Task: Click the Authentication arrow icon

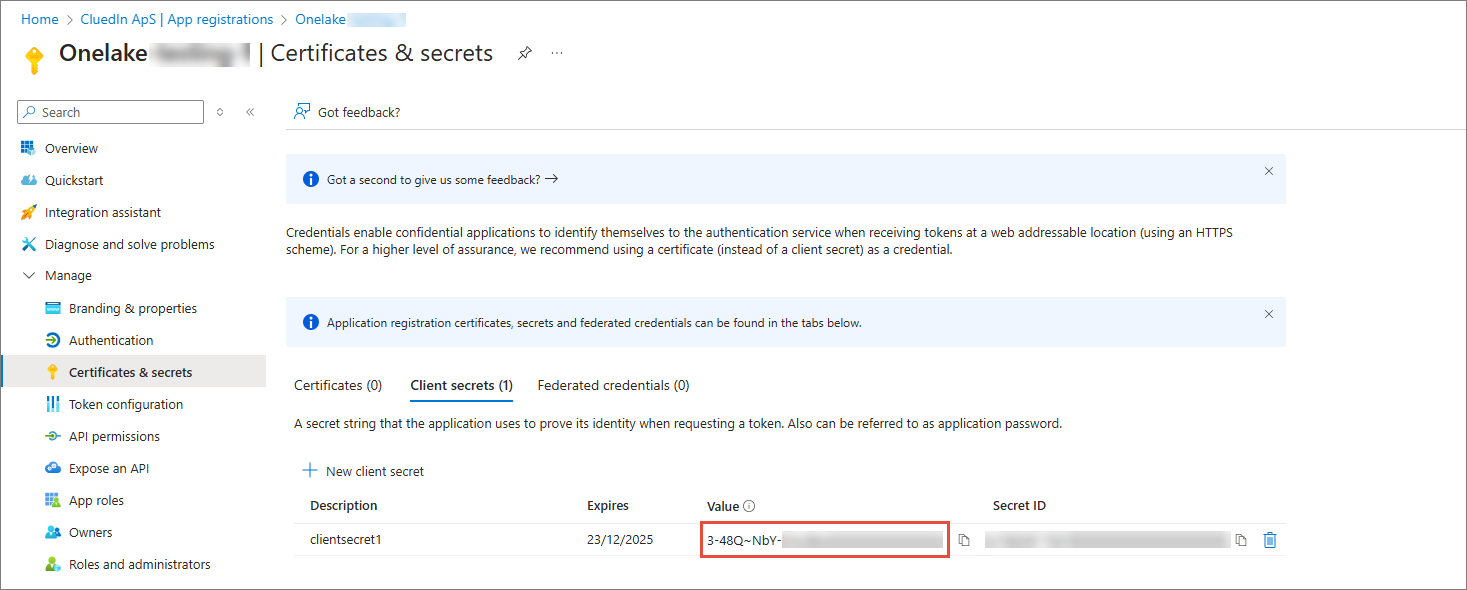Action: point(53,340)
